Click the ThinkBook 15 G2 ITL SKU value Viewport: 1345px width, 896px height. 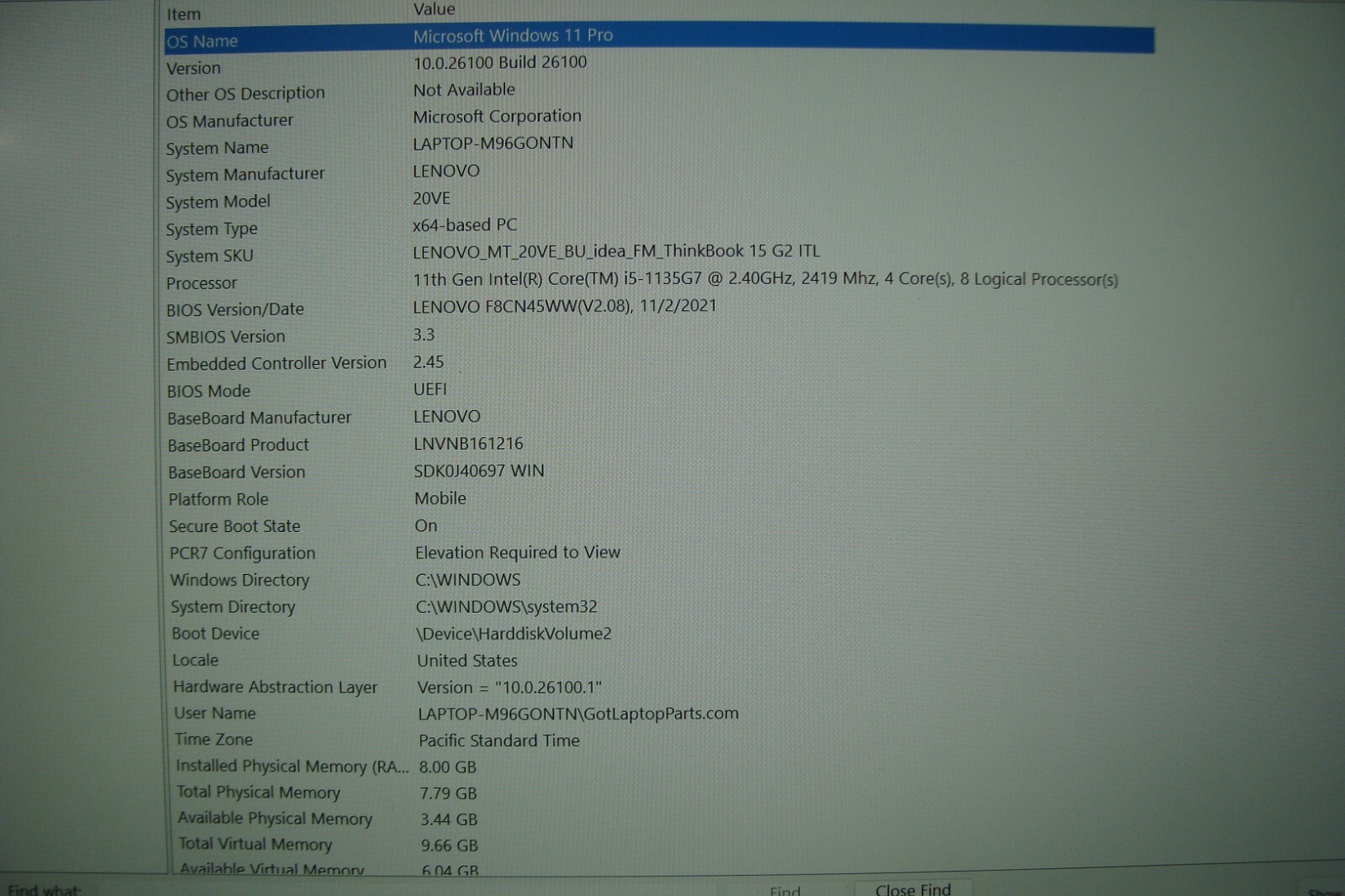(616, 250)
